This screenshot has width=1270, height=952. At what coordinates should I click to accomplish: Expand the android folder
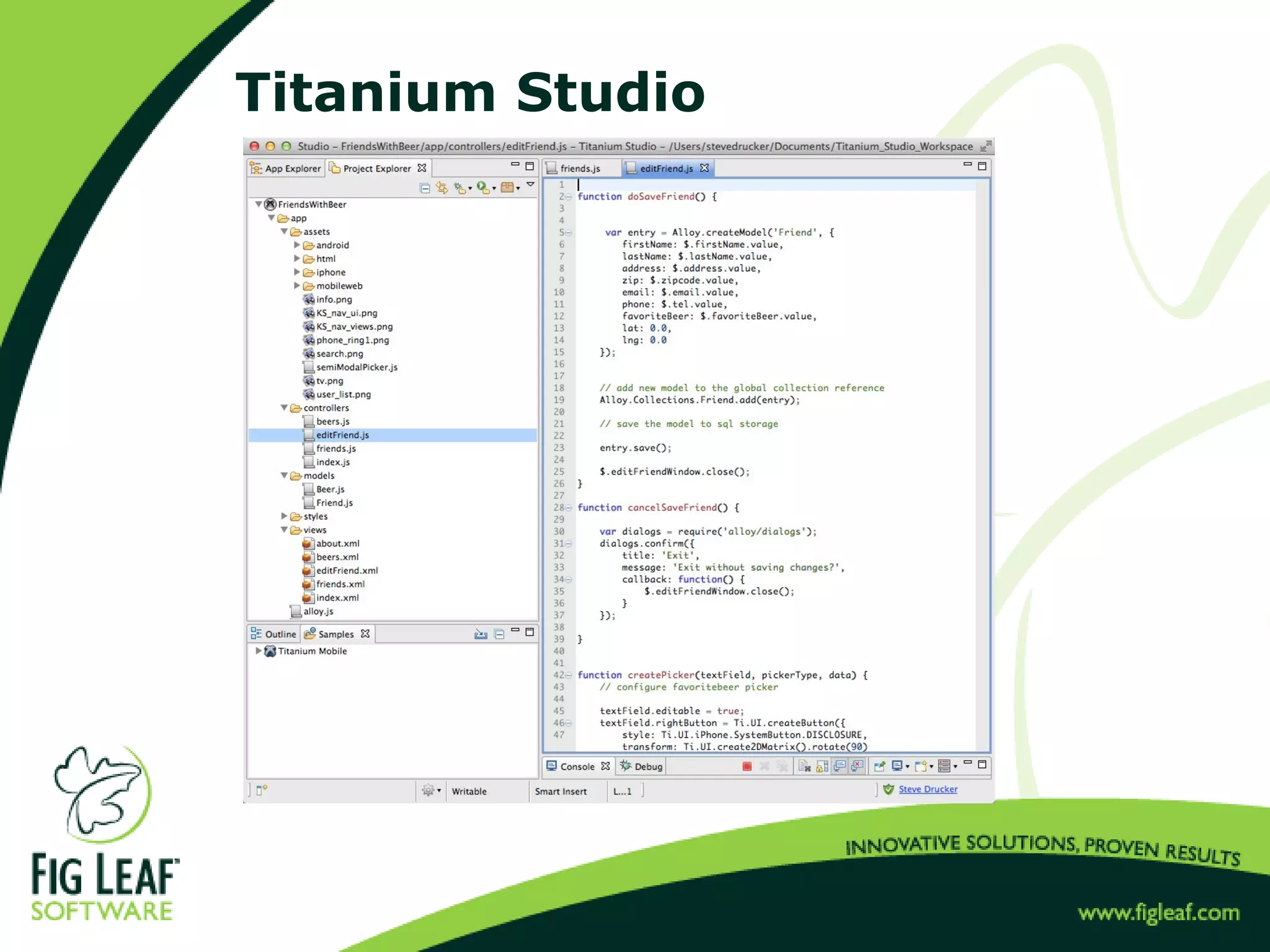pyautogui.click(x=296, y=245)
